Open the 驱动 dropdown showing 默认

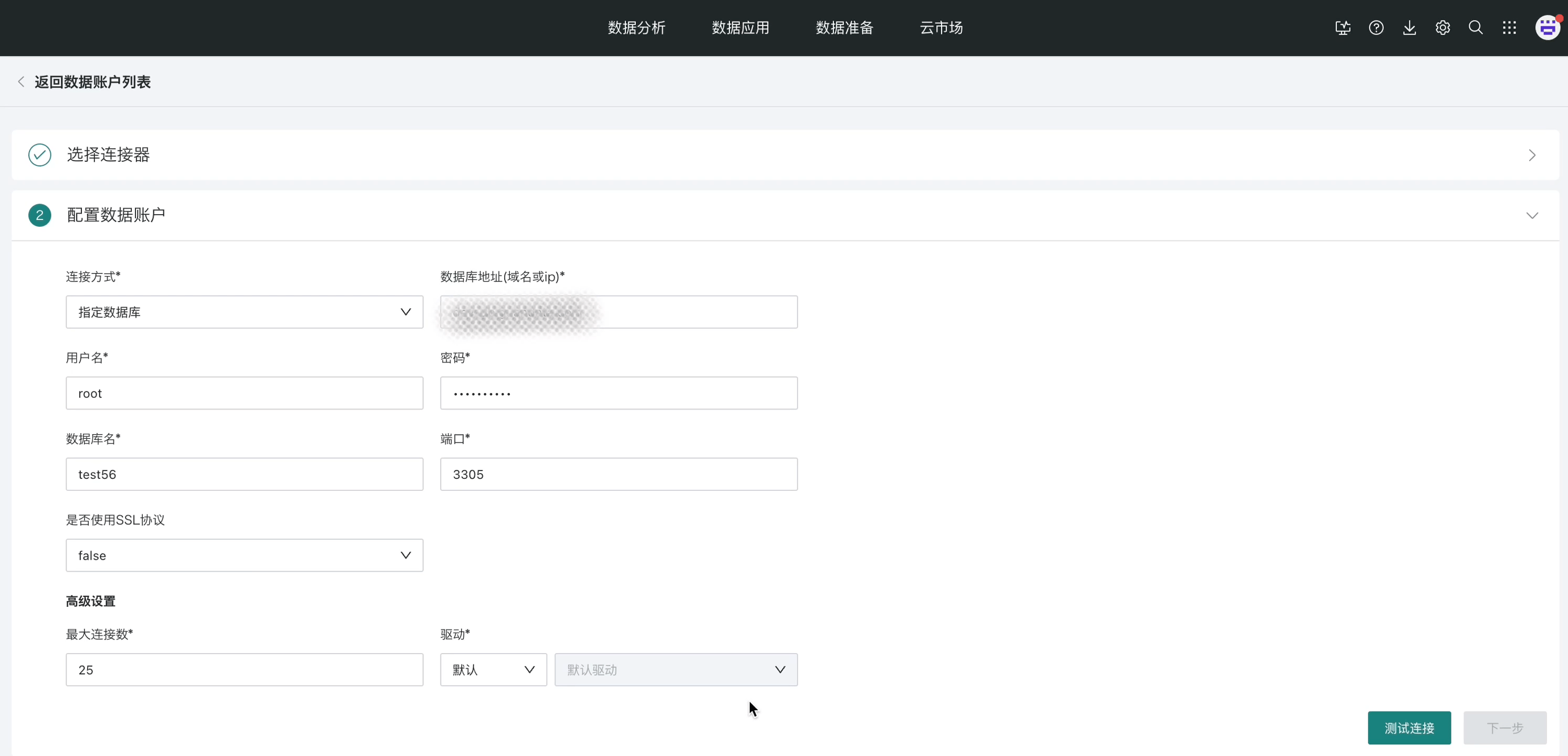point(493,669)
